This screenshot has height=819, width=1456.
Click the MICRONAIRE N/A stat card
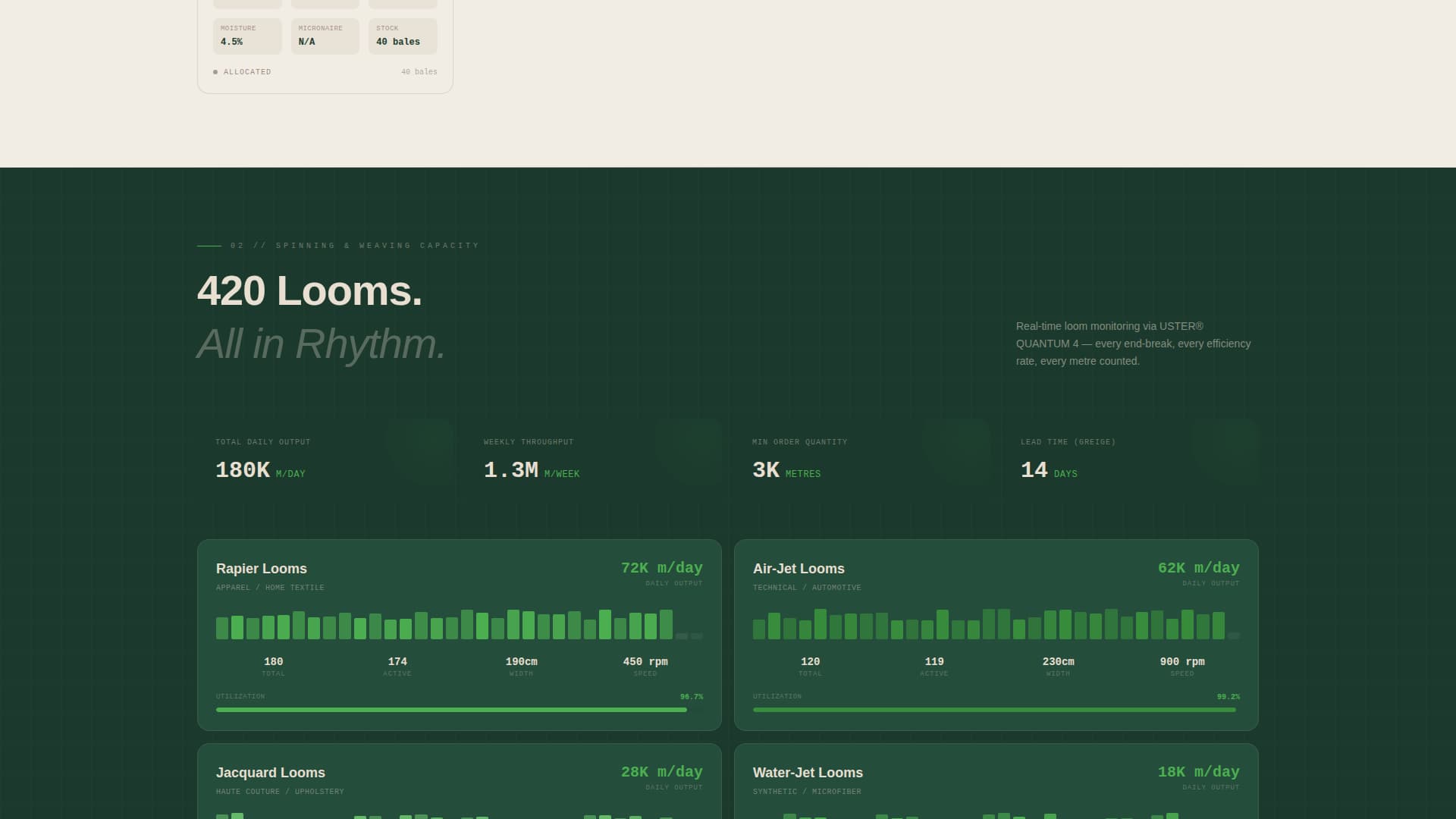click(x=325, y=36)
